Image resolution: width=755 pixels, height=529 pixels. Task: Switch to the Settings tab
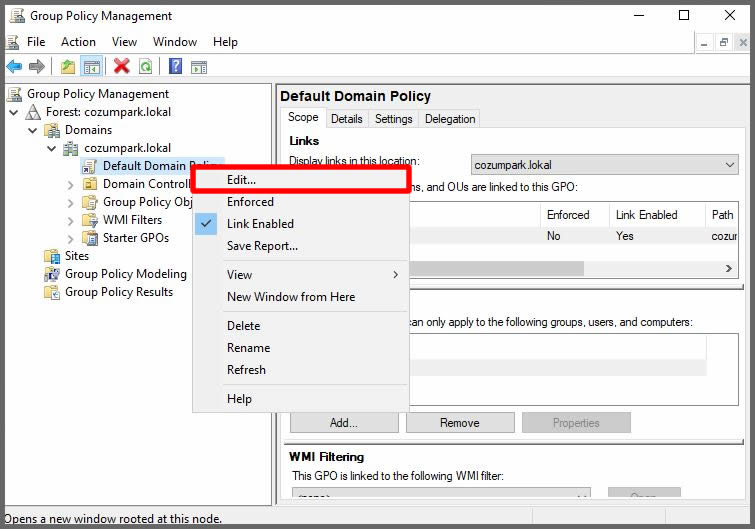point(393,119)
